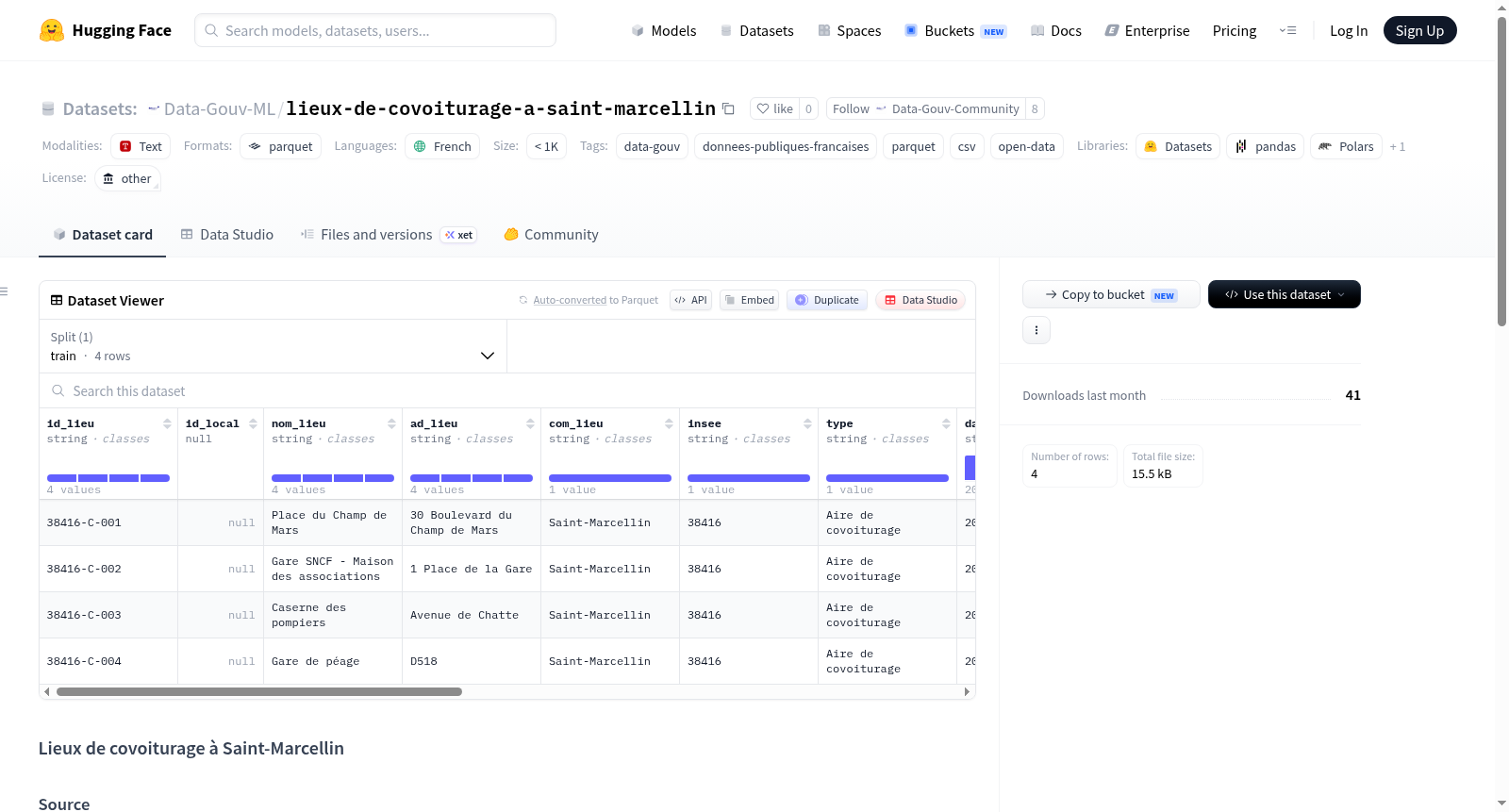1509x812 pixels.
Task: Expand the +1 more libraries
Action: point(1397,146)
